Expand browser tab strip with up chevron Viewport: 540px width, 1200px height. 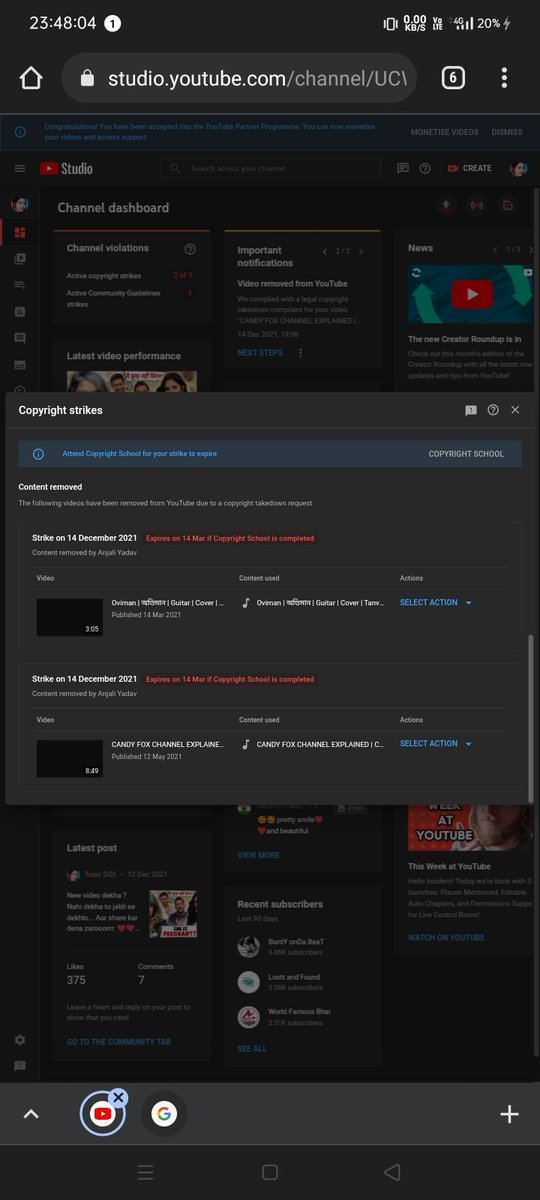(x=31, y=1114)
